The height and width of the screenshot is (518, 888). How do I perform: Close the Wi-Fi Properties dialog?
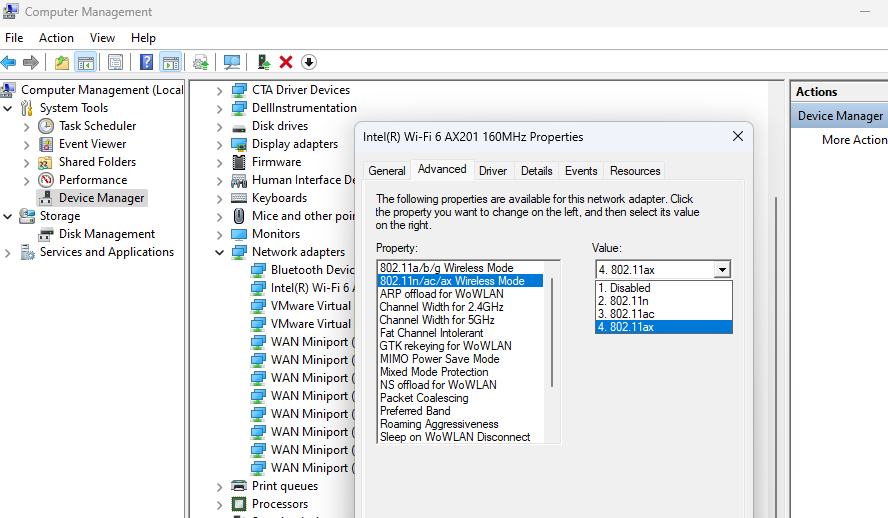pos(737,136)
